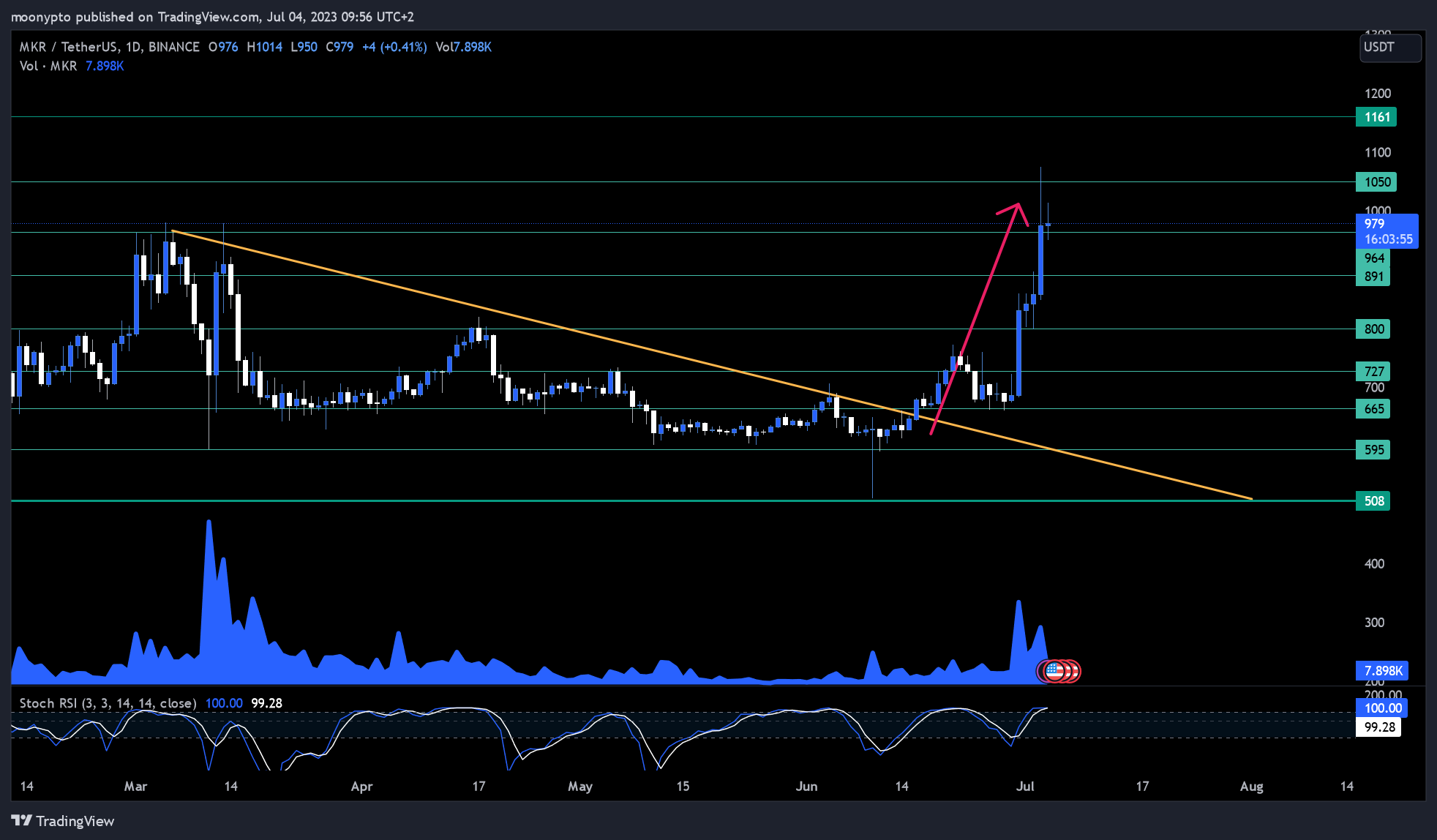Click the Stoch RSI indicator label
Image resolution: width=1437 pixels, height=840 pixels.
pyautogui.click(x=108, y=703)
